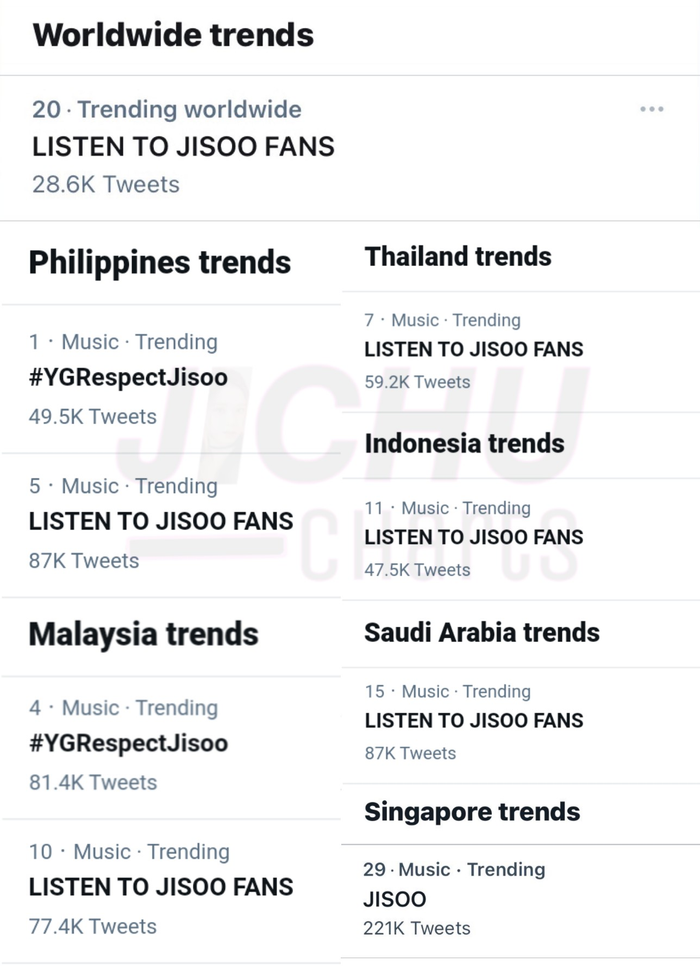The height and width of the screenshot is (977, 700).
Task: Click LISTEN TO JISOO FANS worldwide trend
Action: pyautogui.click(x=184, y=146)
